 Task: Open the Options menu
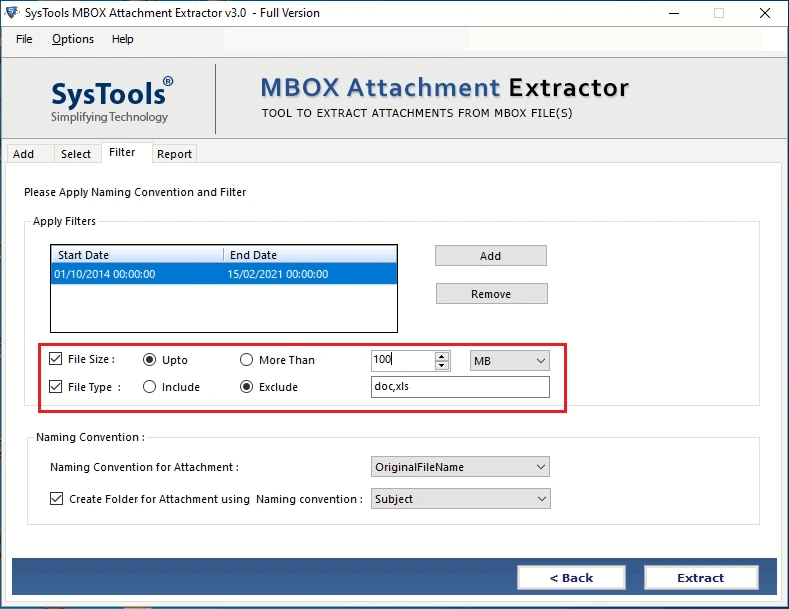coord(73,39)
